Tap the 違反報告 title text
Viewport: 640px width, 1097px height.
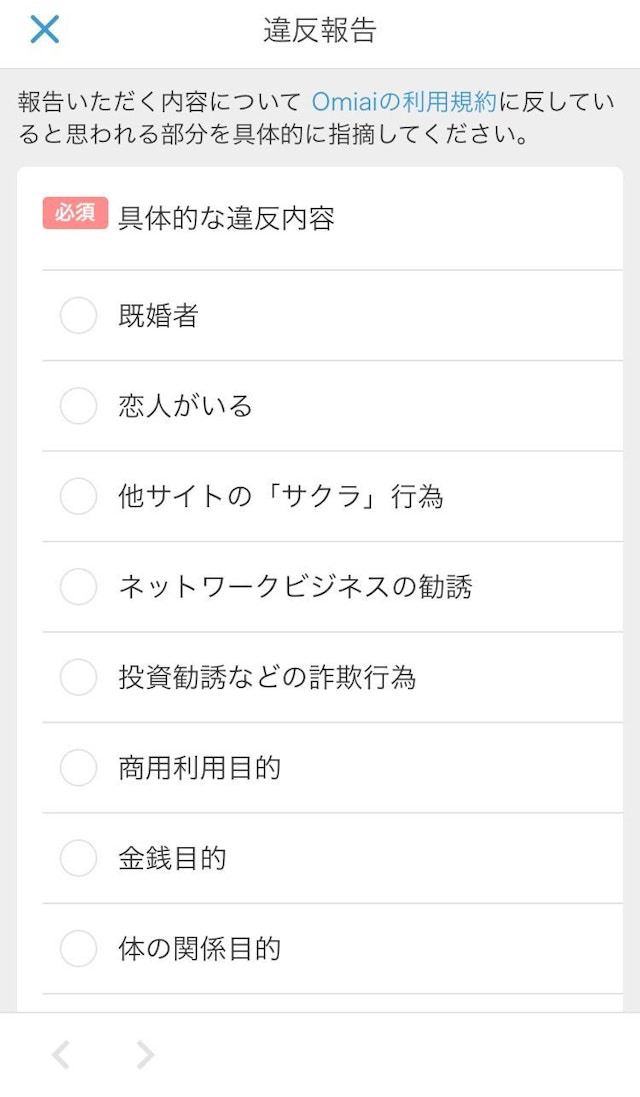click(x=320, y=28)
